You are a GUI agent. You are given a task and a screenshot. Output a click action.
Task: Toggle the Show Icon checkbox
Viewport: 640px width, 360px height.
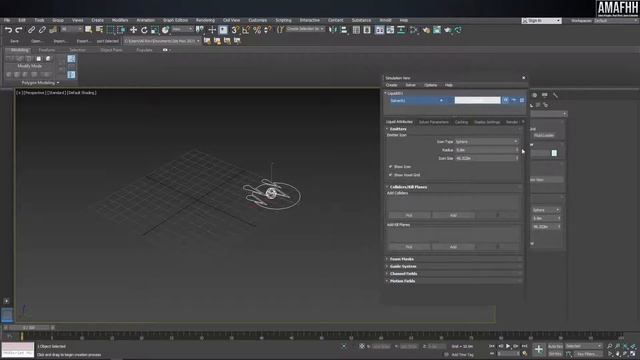(x=391, y=167)
